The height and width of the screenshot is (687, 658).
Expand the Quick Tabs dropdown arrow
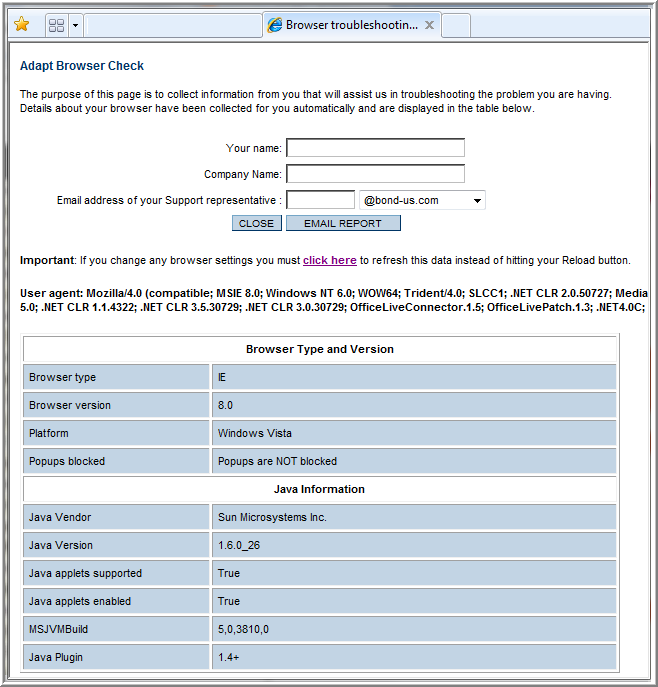(x=75, y=25)
